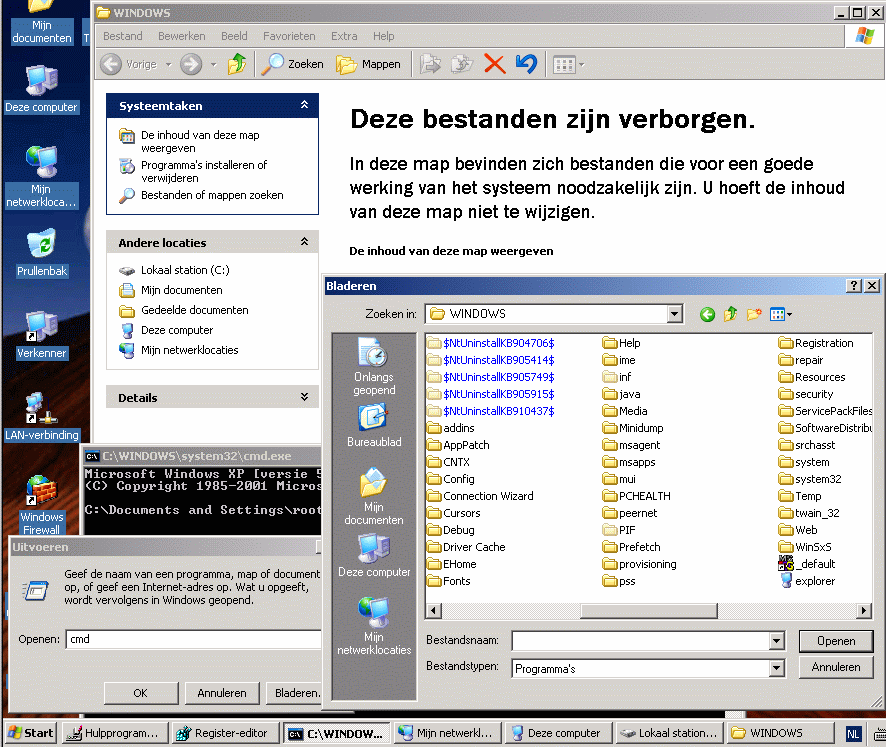
Task: Click the Openen button in Bladeren dialog
Action: (x=836, y=641)
